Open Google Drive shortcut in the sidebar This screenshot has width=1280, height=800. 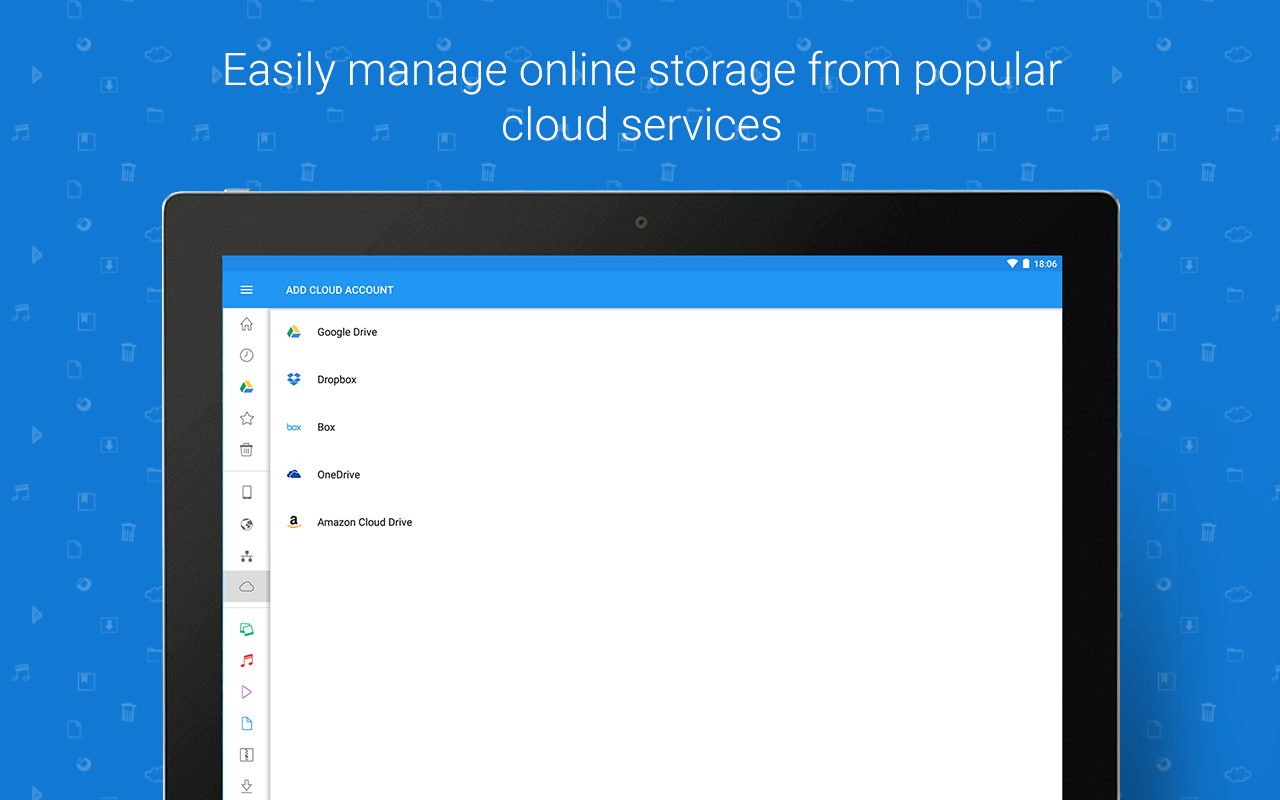(247, 387)
